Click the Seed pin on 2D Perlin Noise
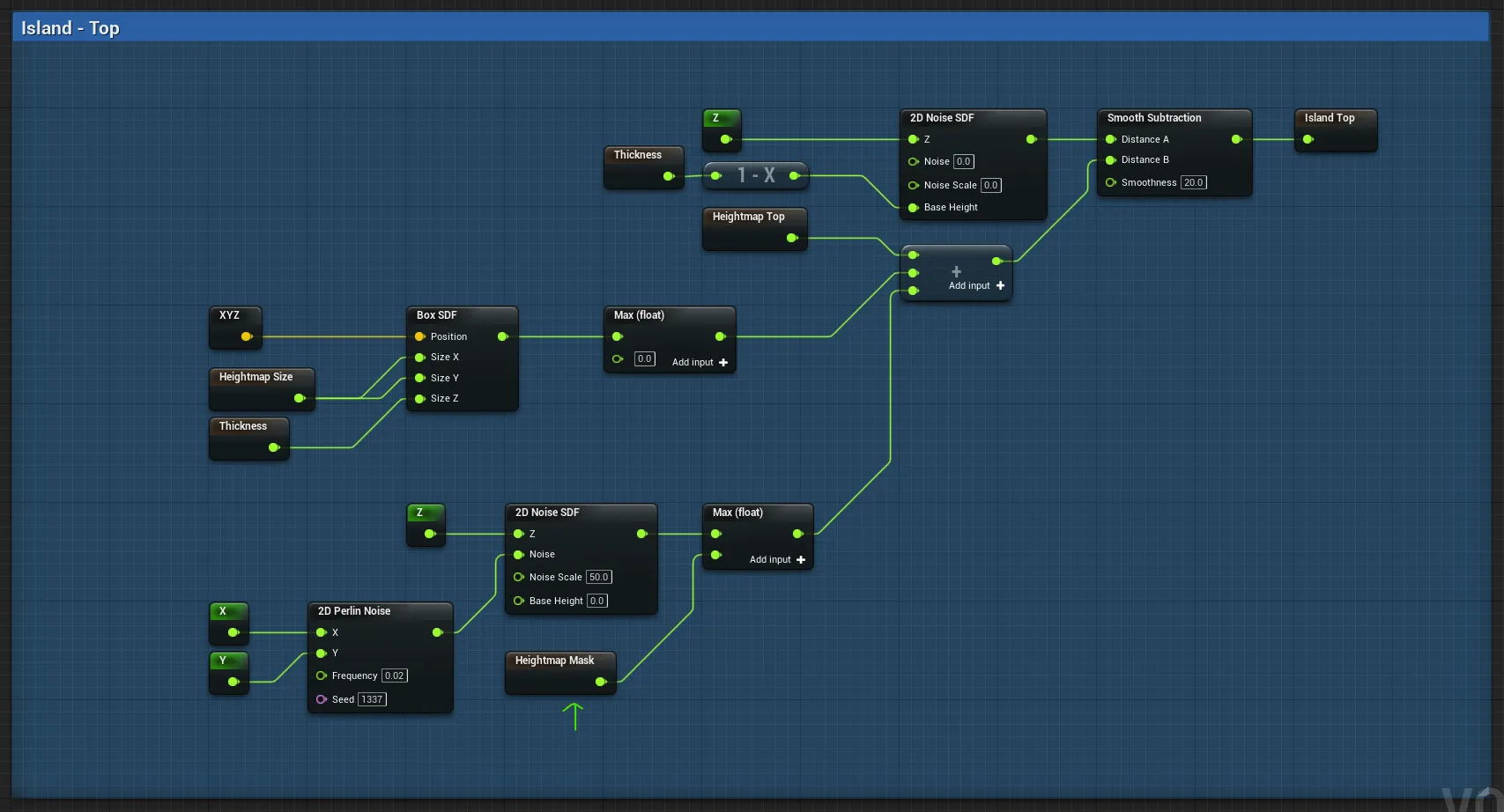Screen dimensions: 1504x812 tap(322, 699)
